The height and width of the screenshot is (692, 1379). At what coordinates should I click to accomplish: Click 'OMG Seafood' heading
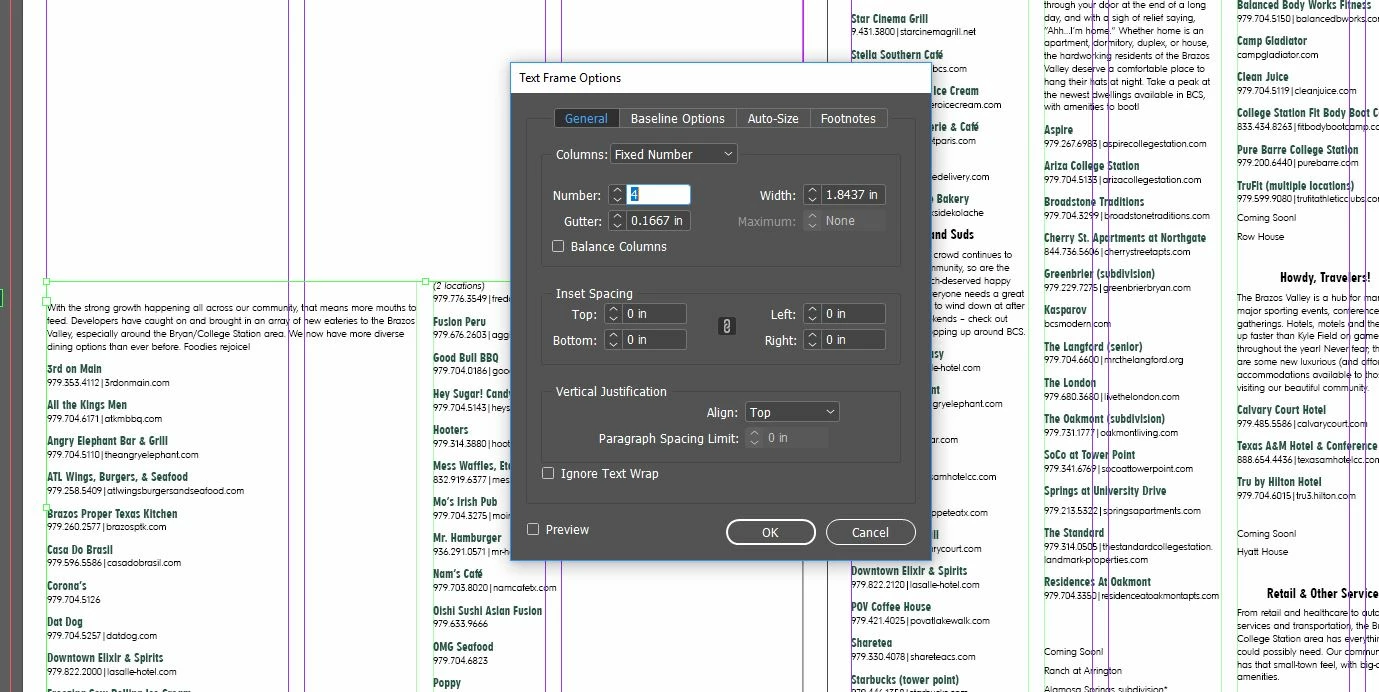tap(463, 647)
